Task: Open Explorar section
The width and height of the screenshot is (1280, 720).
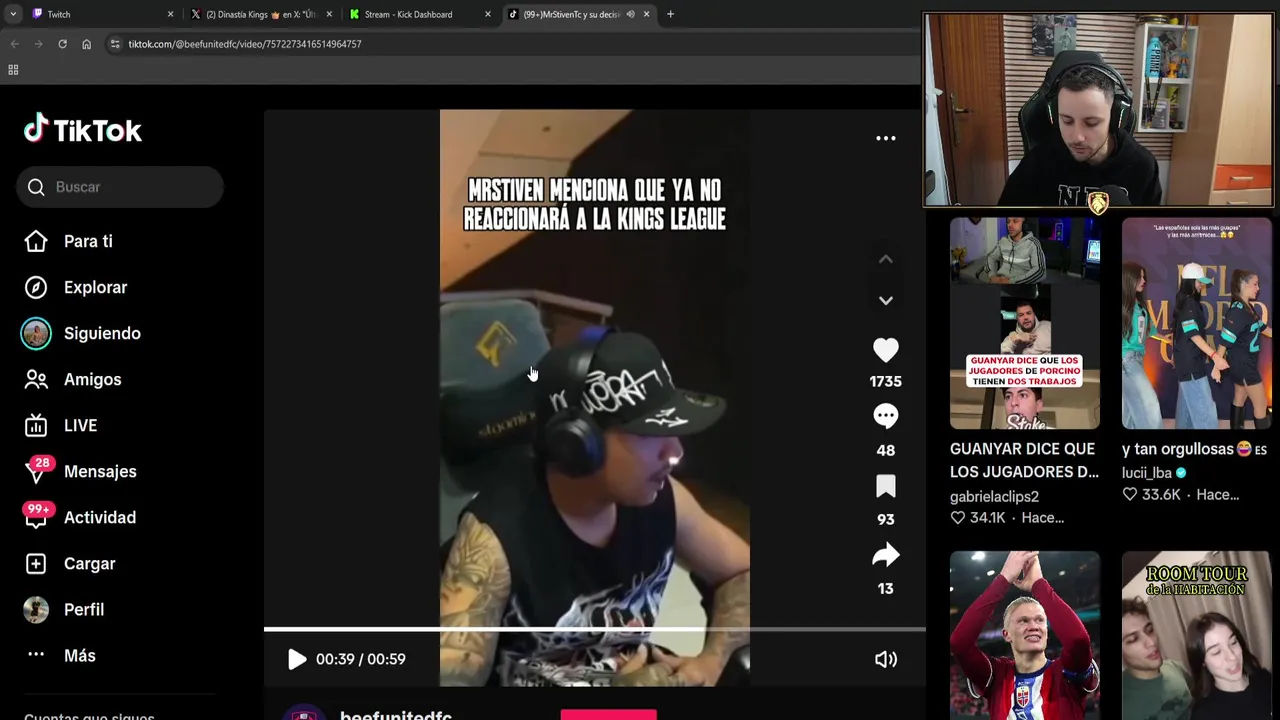Action: coord(95,287)
